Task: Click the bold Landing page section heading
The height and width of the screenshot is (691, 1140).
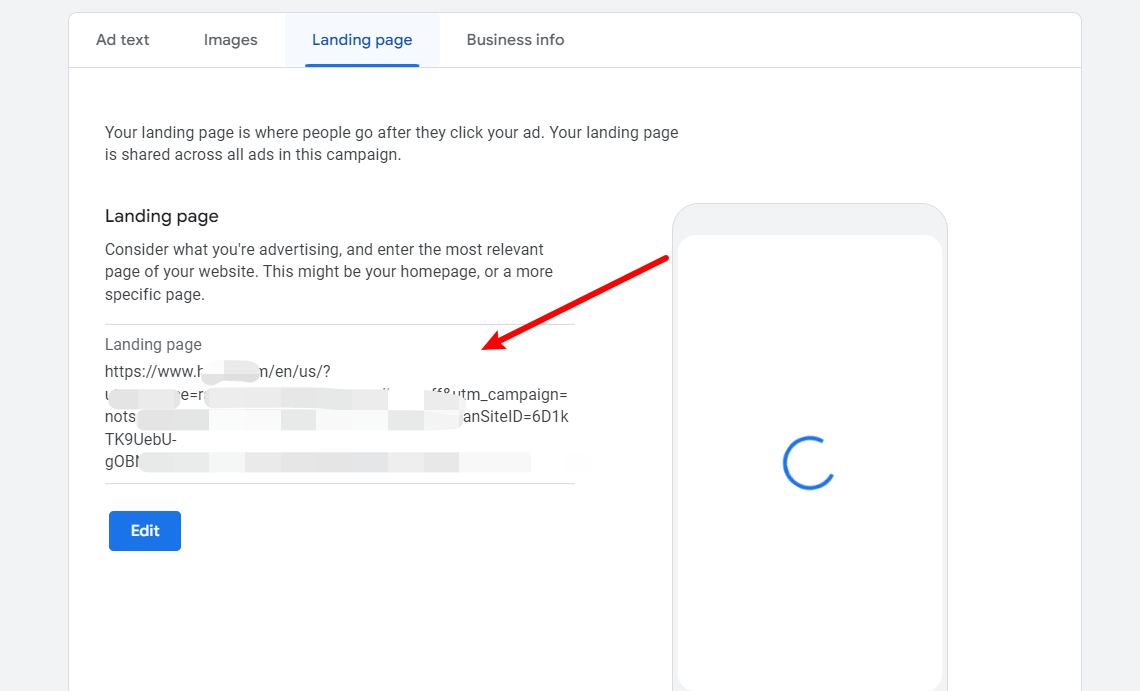Action: [161, 216]
